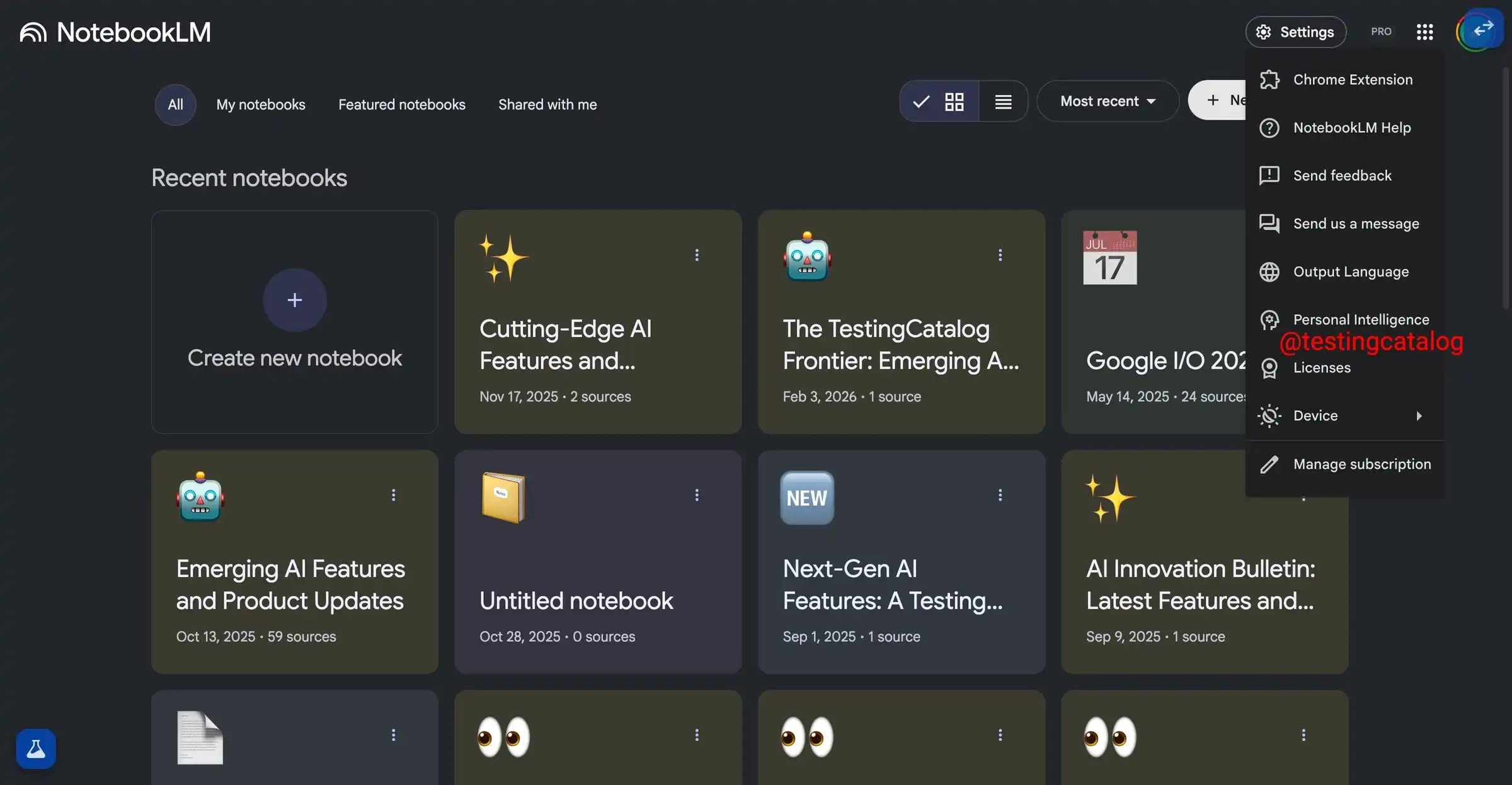Click the Output Language globe icon

[x=1269, y=272]
